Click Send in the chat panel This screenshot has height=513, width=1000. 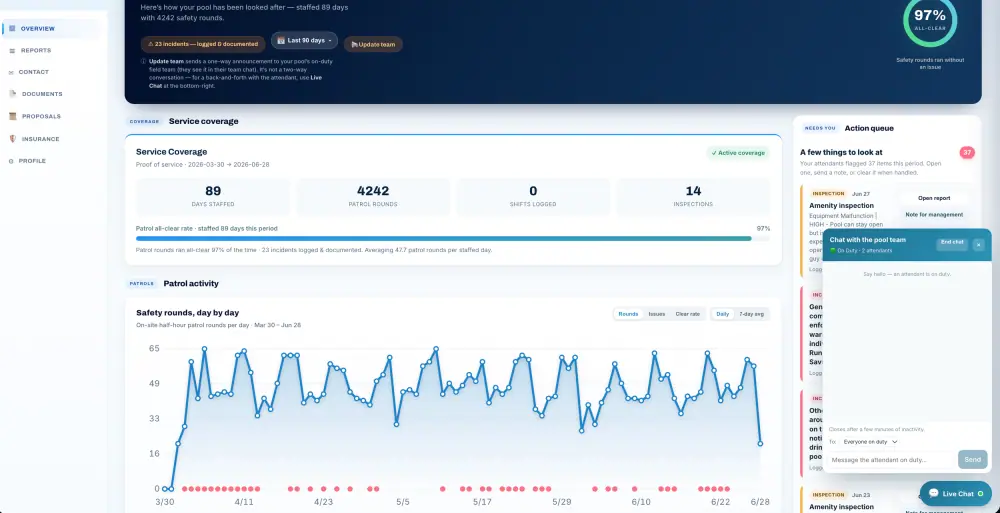(x=972, y=459)
